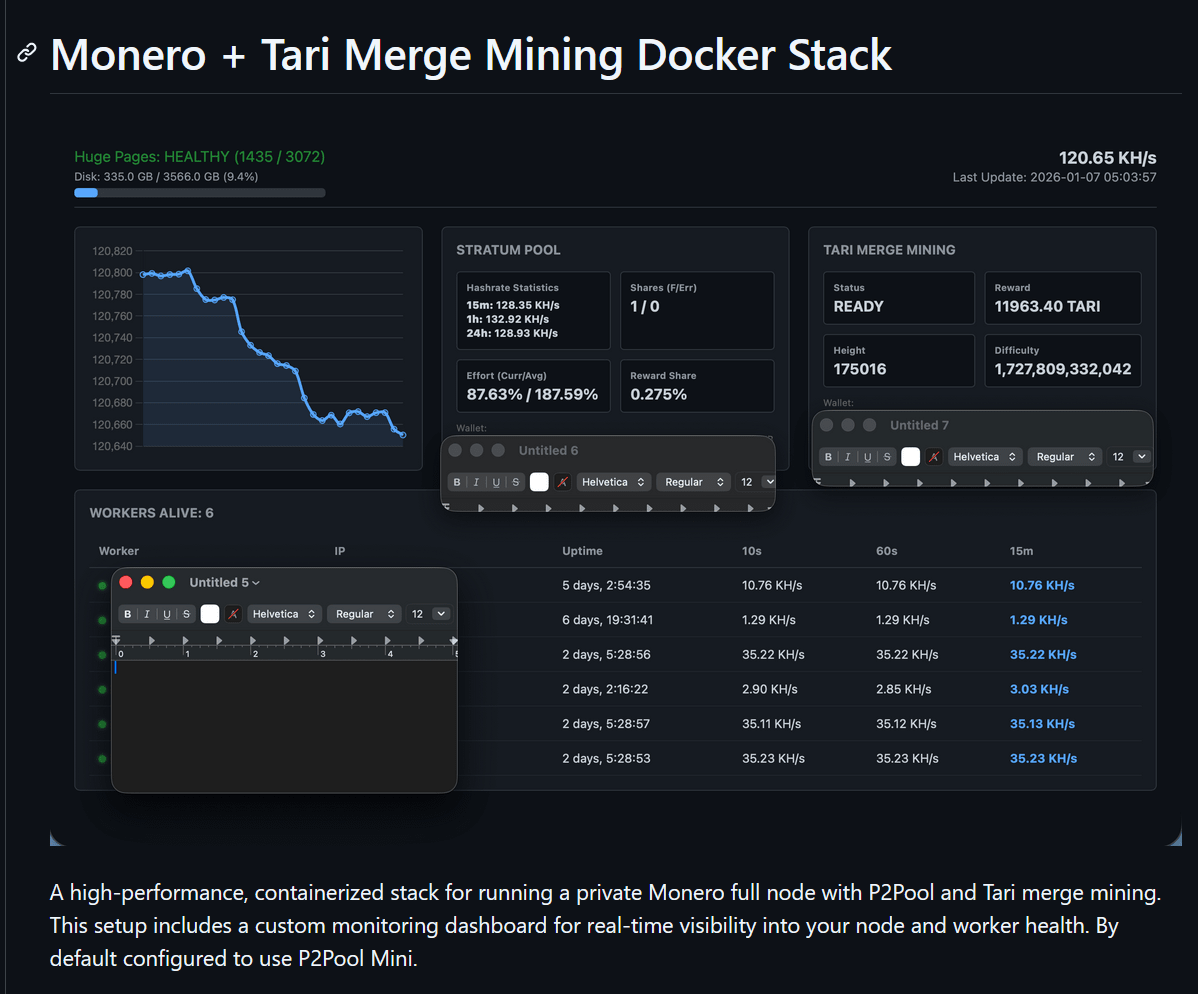The image size is (1198, 994).
Task: Click the Effort 87.63% / 187.59% value
Action: click(x=532, y=395)
